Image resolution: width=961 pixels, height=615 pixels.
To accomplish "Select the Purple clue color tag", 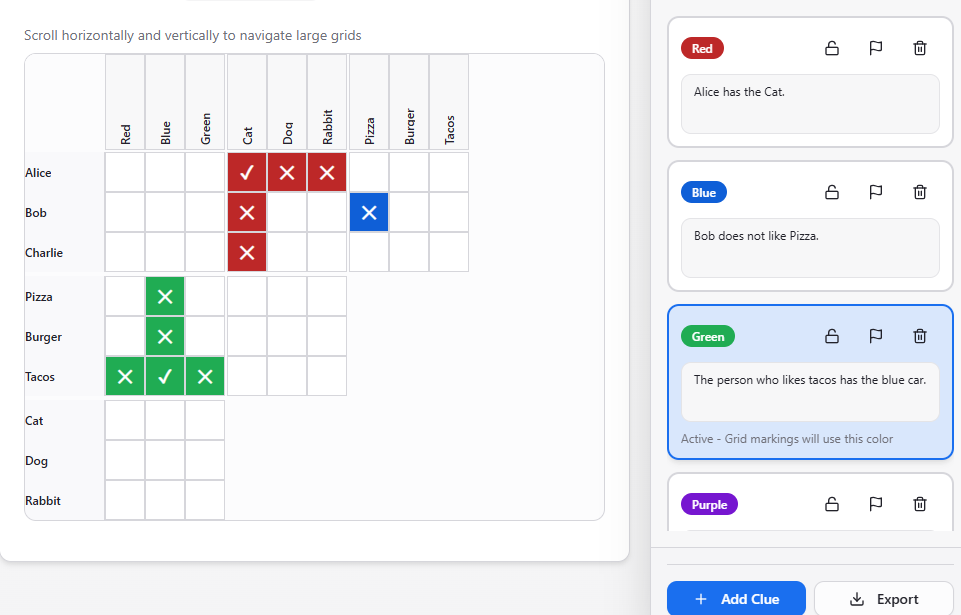I will click(709, 504).
